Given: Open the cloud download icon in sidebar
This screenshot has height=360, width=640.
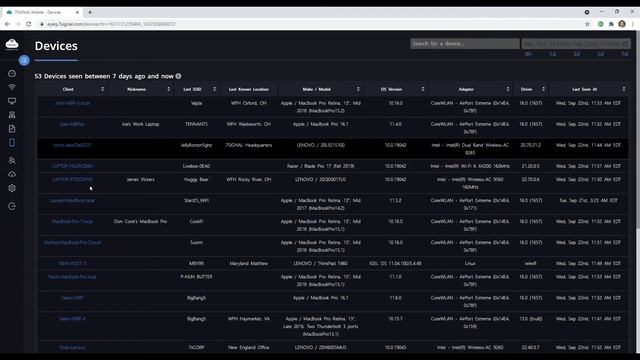Looking at the screenshot, I should tap(12, 174).
